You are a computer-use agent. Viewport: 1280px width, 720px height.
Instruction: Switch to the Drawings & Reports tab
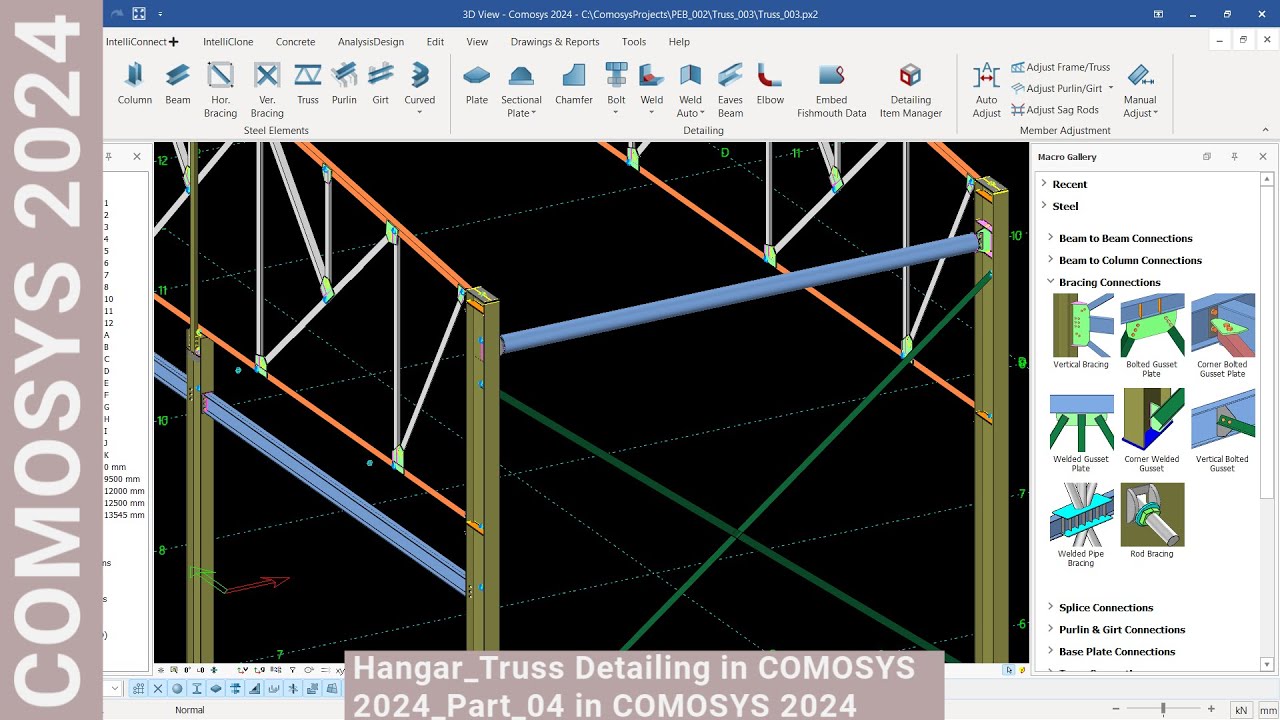click(555, 42)
